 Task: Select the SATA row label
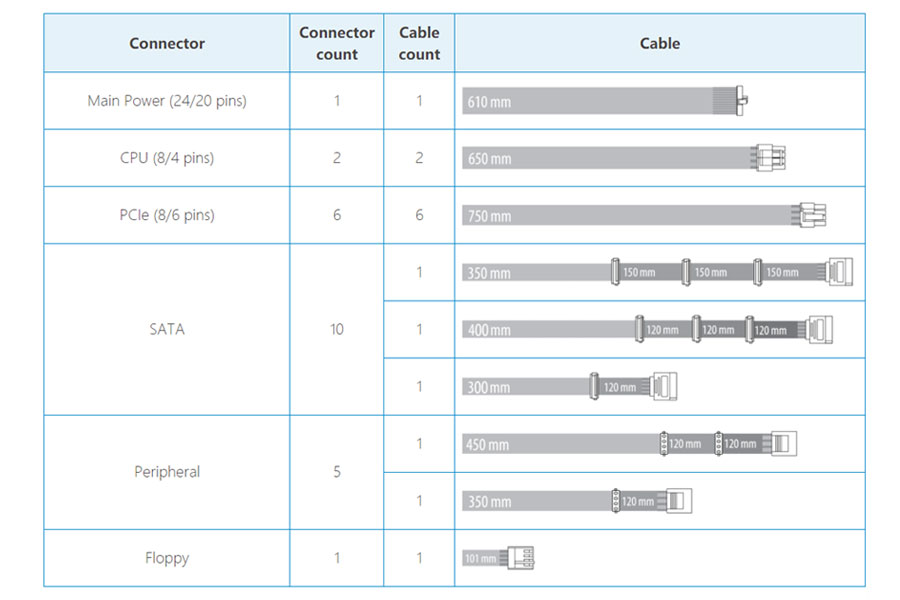[167, 329]
